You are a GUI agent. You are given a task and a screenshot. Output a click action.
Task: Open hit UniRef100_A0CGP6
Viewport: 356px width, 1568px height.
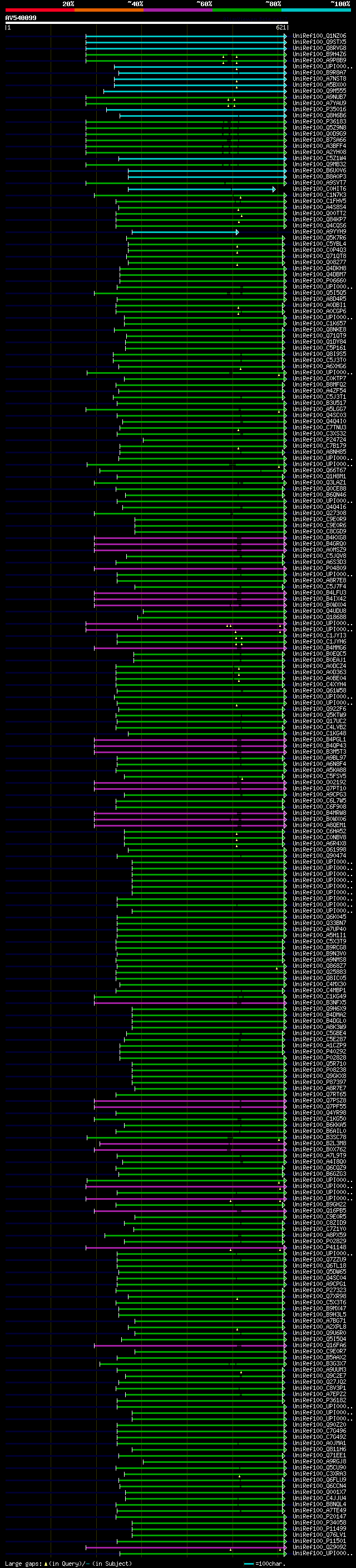[319, 311]
